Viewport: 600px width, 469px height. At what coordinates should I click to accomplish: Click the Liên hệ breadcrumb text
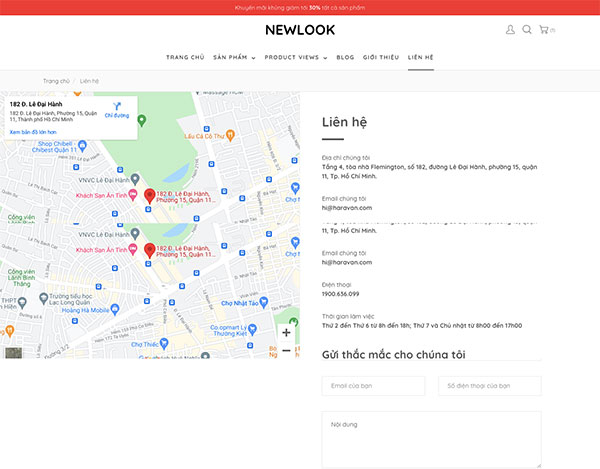pyautogui.click(x=89, y=81)
